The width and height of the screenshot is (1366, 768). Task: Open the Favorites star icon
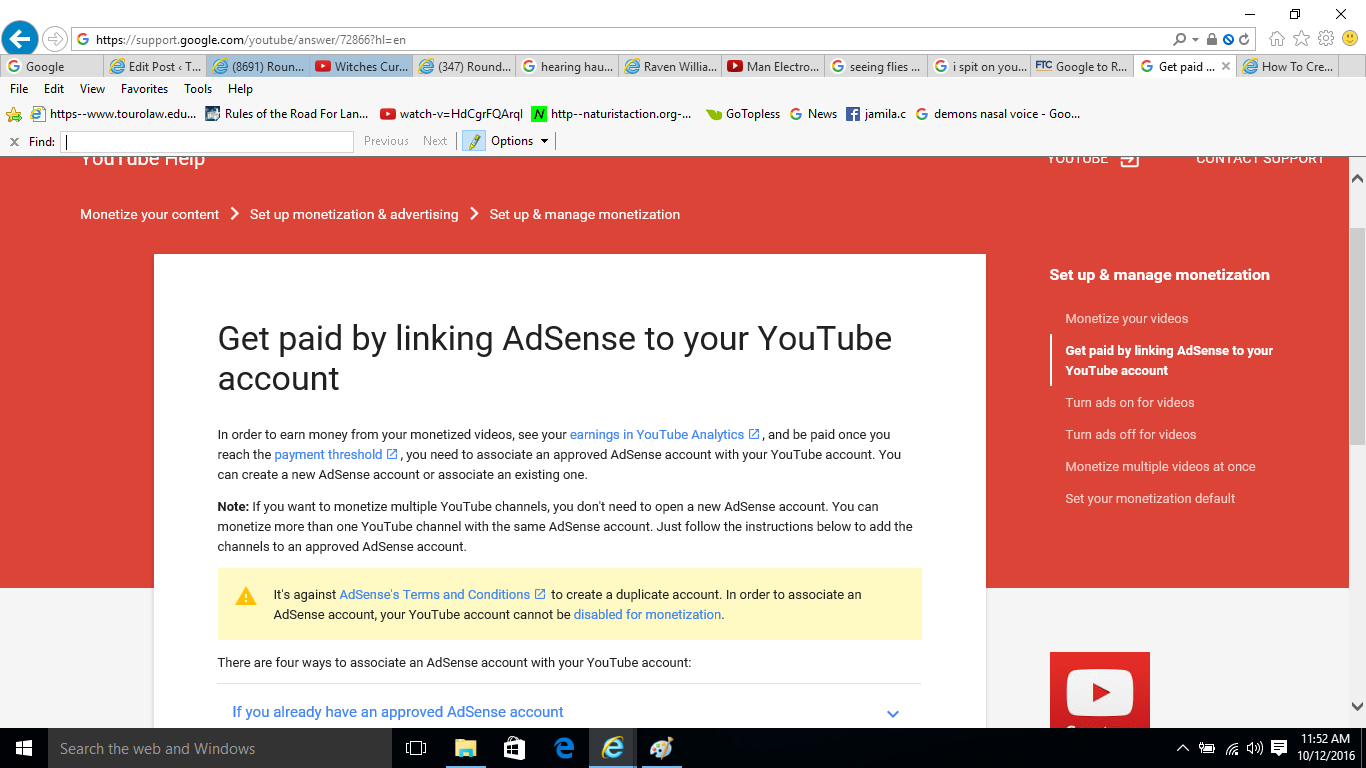pos(1301,39)
